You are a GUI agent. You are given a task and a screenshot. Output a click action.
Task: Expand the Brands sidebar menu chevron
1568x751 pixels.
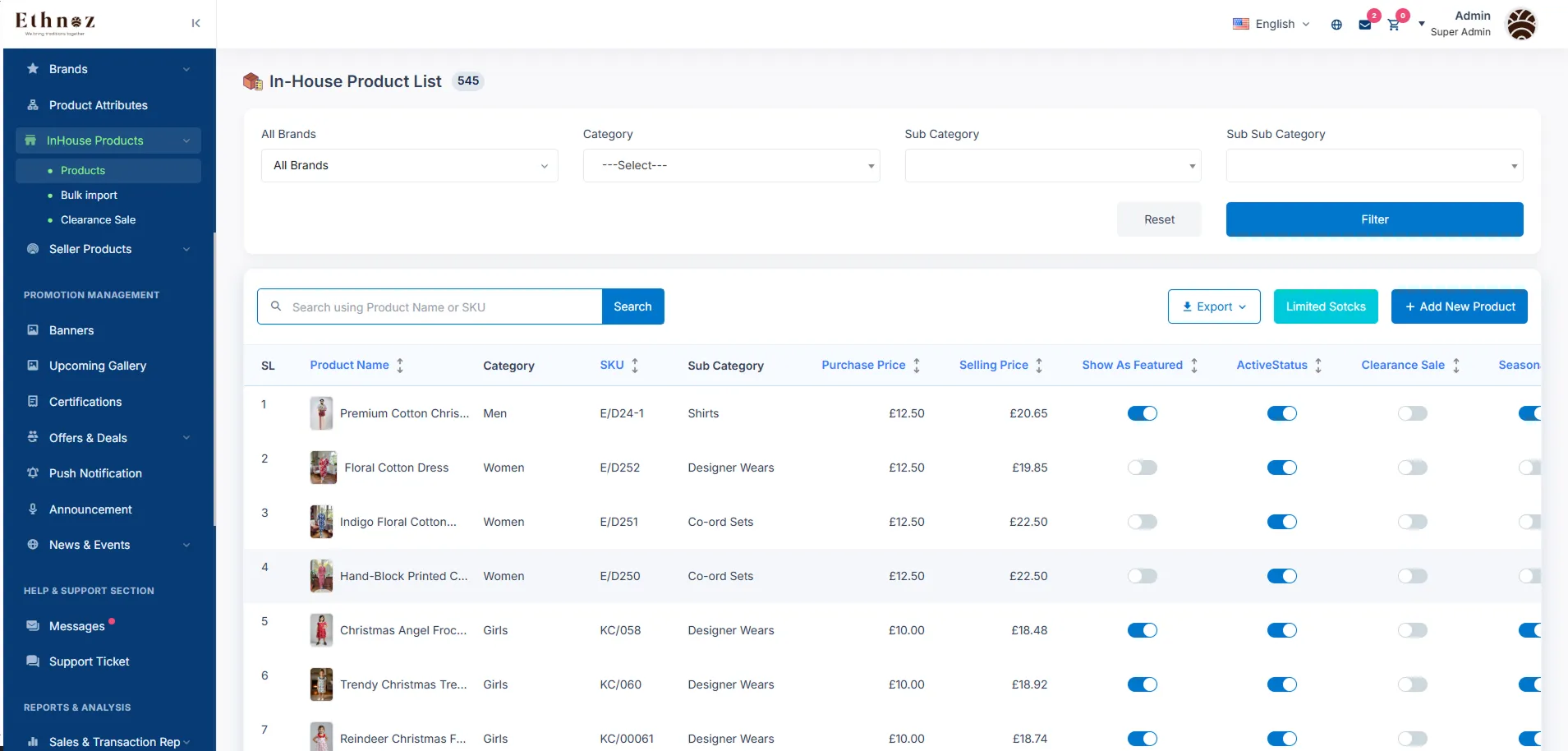pos(186,69)
